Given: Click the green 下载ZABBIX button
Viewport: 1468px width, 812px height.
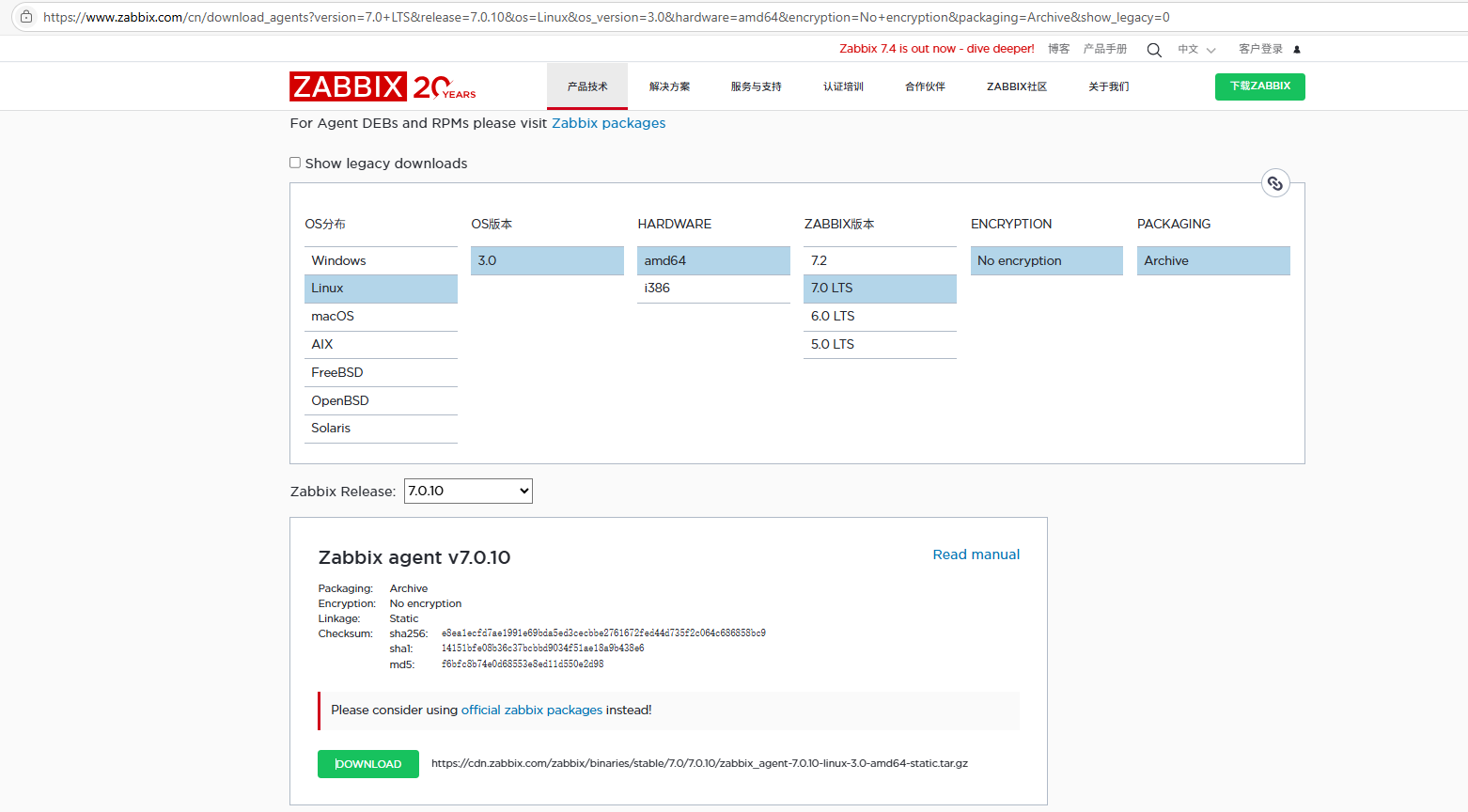Looking at the screenshot, I should click(1260, 86).
